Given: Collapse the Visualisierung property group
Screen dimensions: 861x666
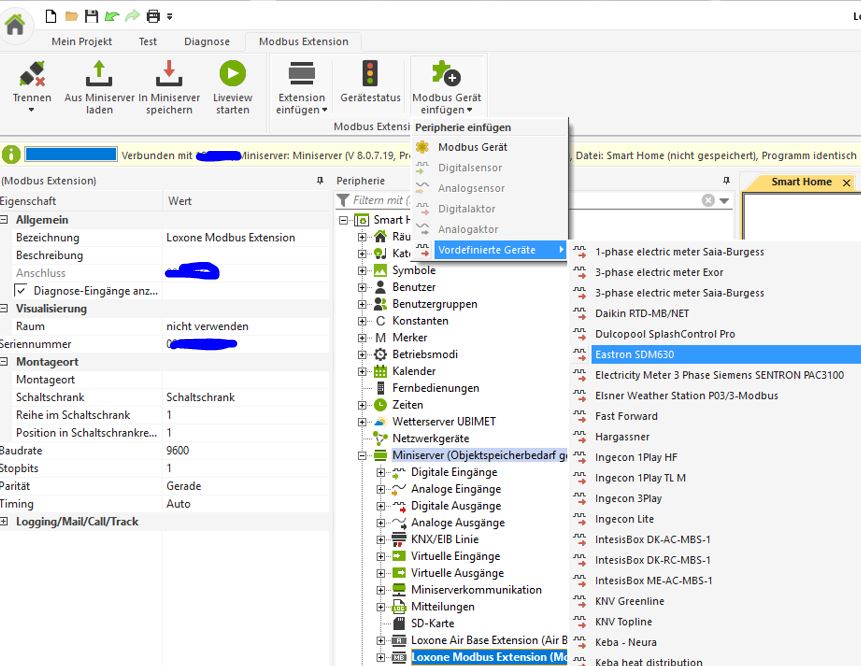Looking at the screenshot, I should click(4, 309).
